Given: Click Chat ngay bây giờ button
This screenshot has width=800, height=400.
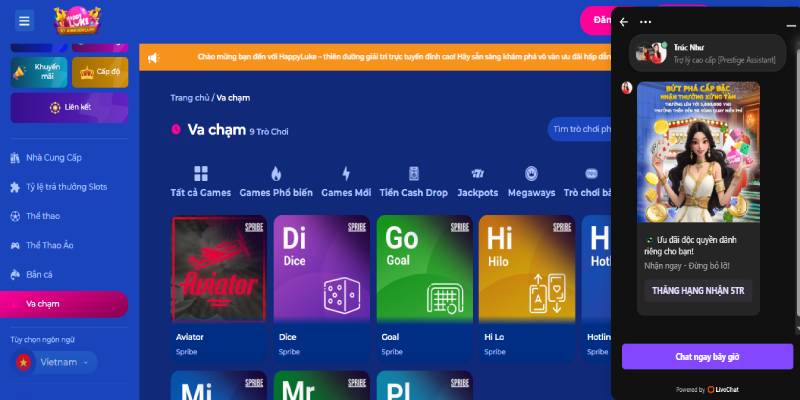Looking at the screenshot, I should click(x=707, y=357).
